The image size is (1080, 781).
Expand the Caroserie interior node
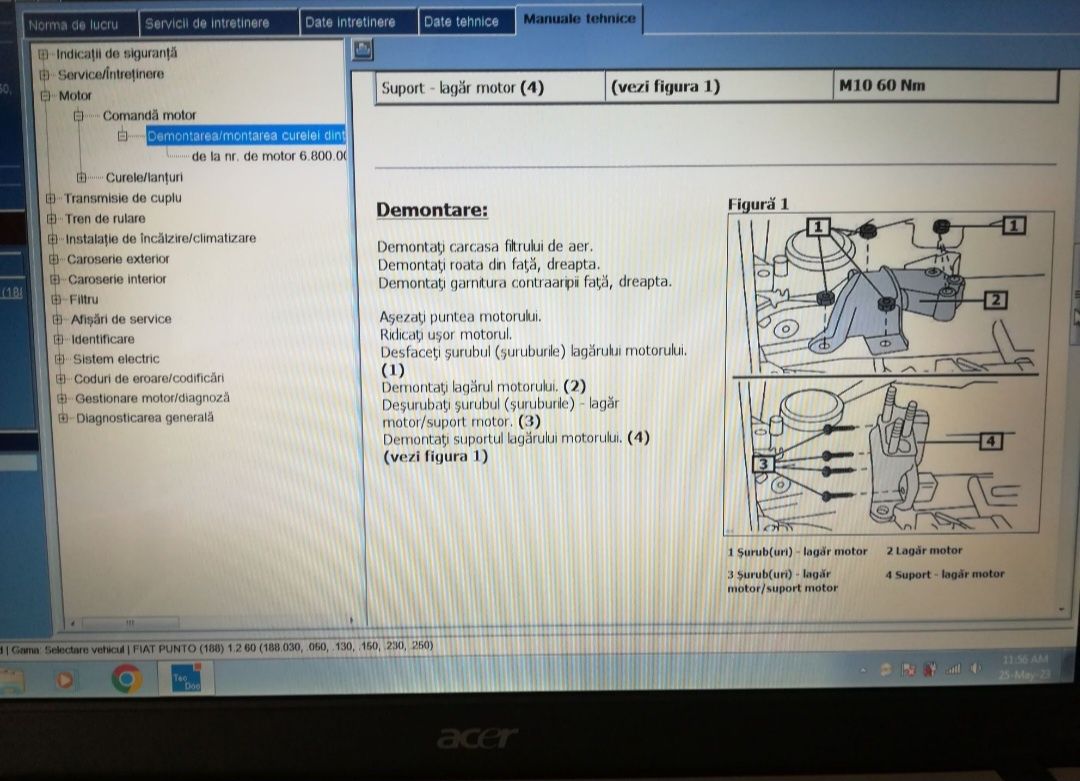(55, 280)
